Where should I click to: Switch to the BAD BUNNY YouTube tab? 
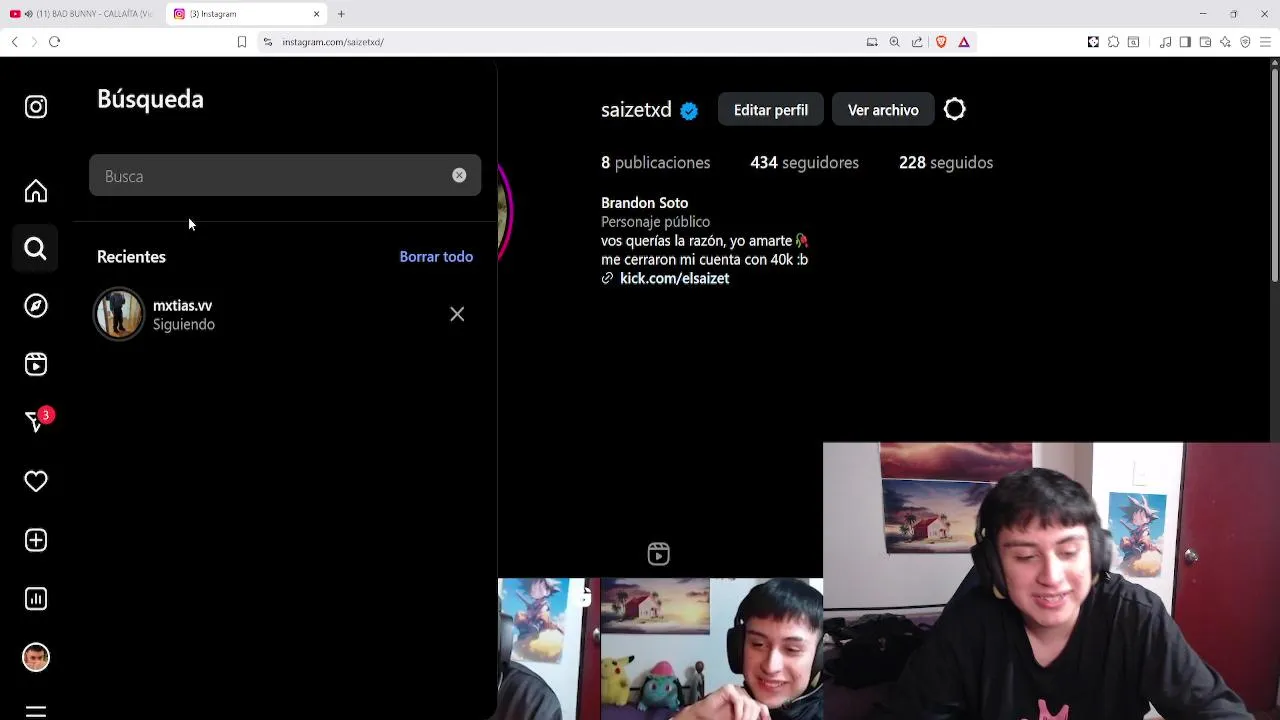point(82,14)
